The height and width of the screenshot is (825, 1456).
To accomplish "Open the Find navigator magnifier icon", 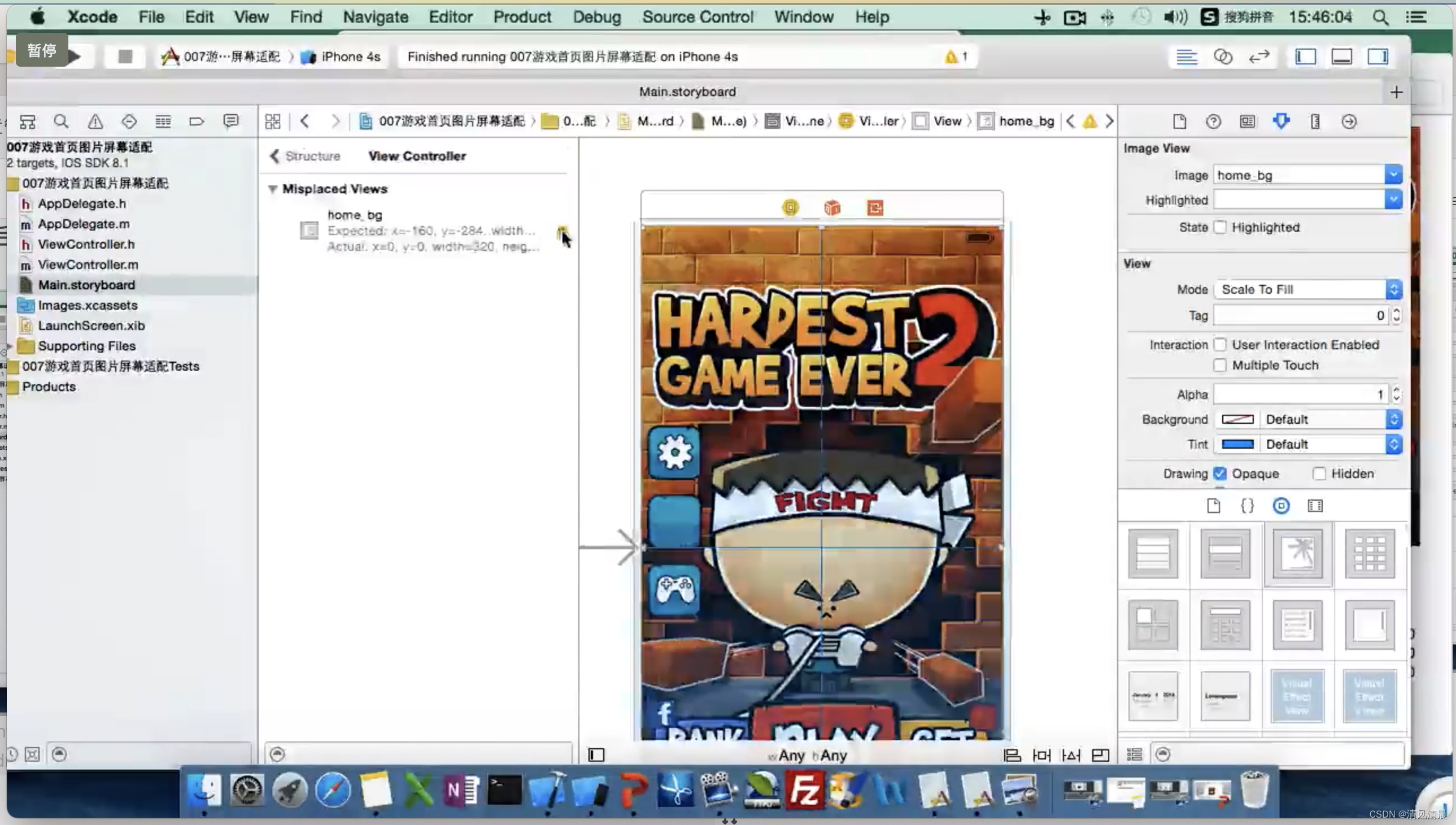I will point(61,121).
